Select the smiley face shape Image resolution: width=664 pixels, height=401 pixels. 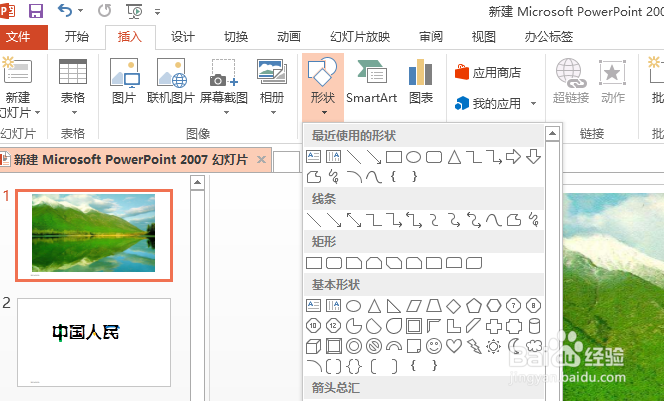pyautogui.click(x=434, y=346)
